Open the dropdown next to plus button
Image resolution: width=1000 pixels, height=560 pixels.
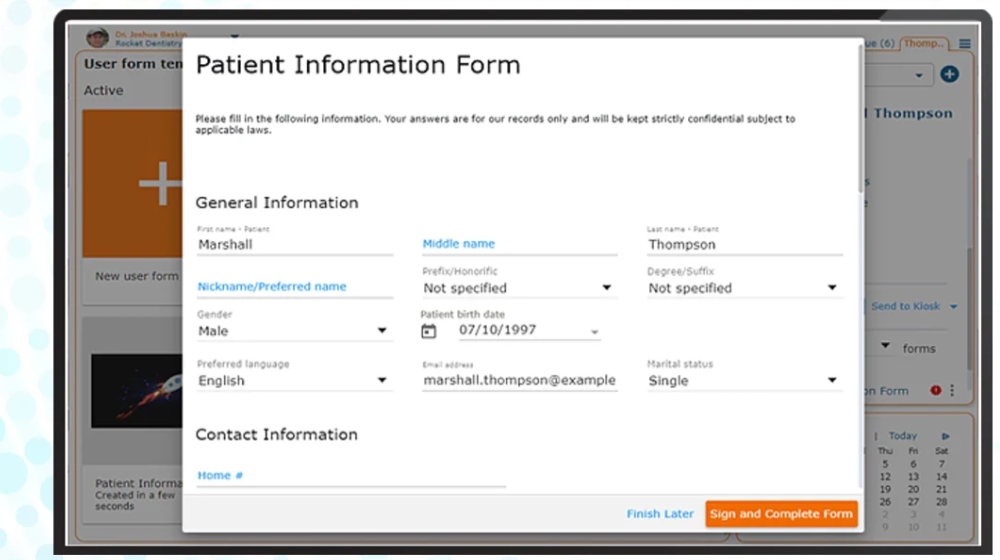point(918,75)
